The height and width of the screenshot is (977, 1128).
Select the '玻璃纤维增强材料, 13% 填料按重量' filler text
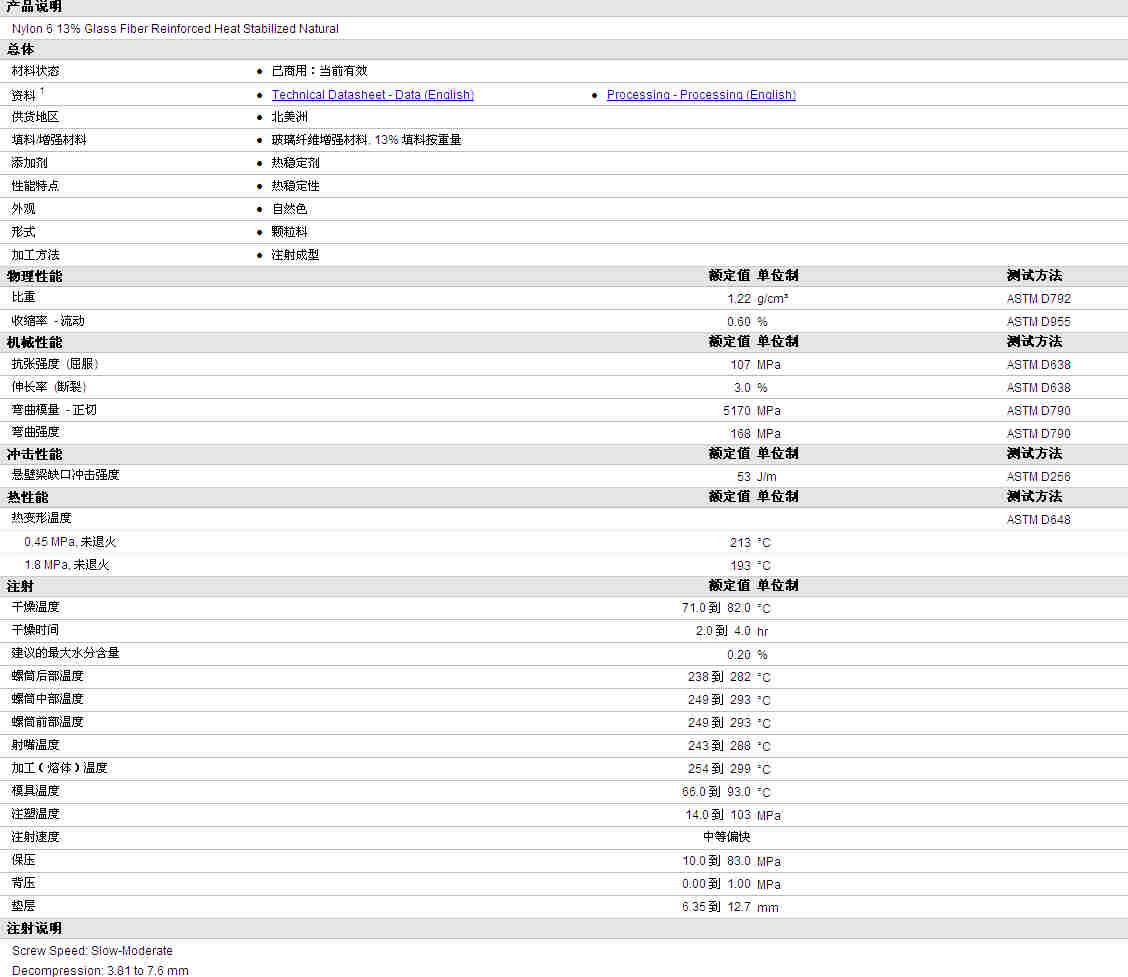click(366, 140)
